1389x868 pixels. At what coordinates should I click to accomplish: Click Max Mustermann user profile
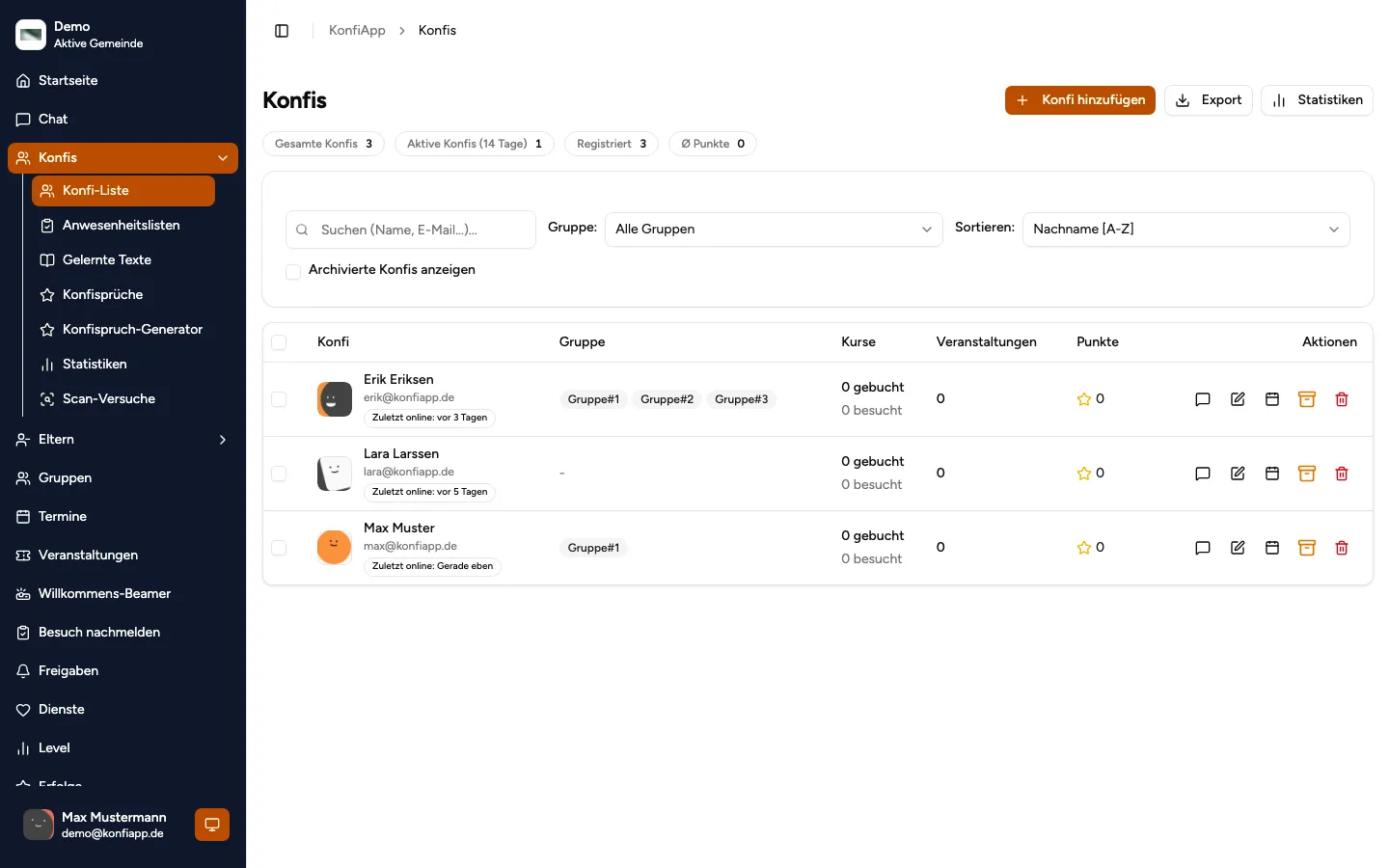tap(104, 825)
